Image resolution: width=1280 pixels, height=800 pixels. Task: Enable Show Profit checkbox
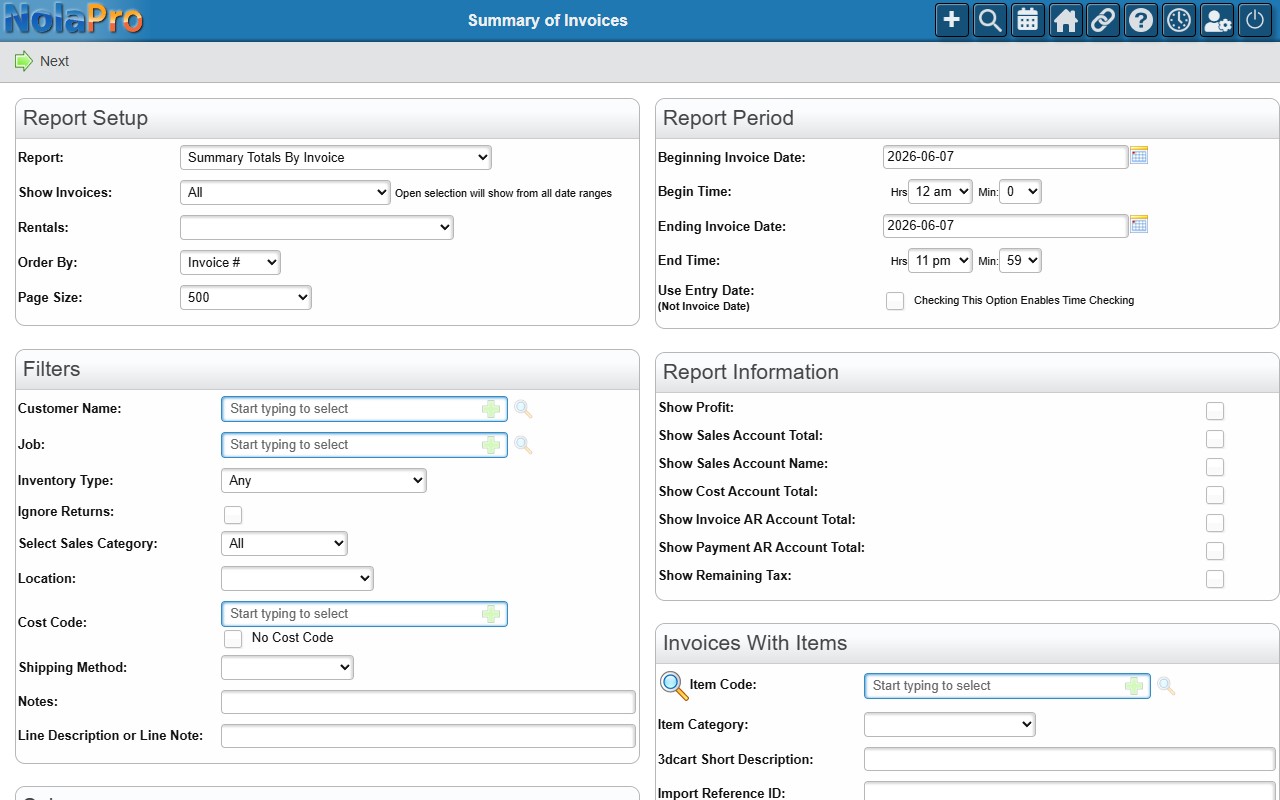click(x=1215, y=411)
